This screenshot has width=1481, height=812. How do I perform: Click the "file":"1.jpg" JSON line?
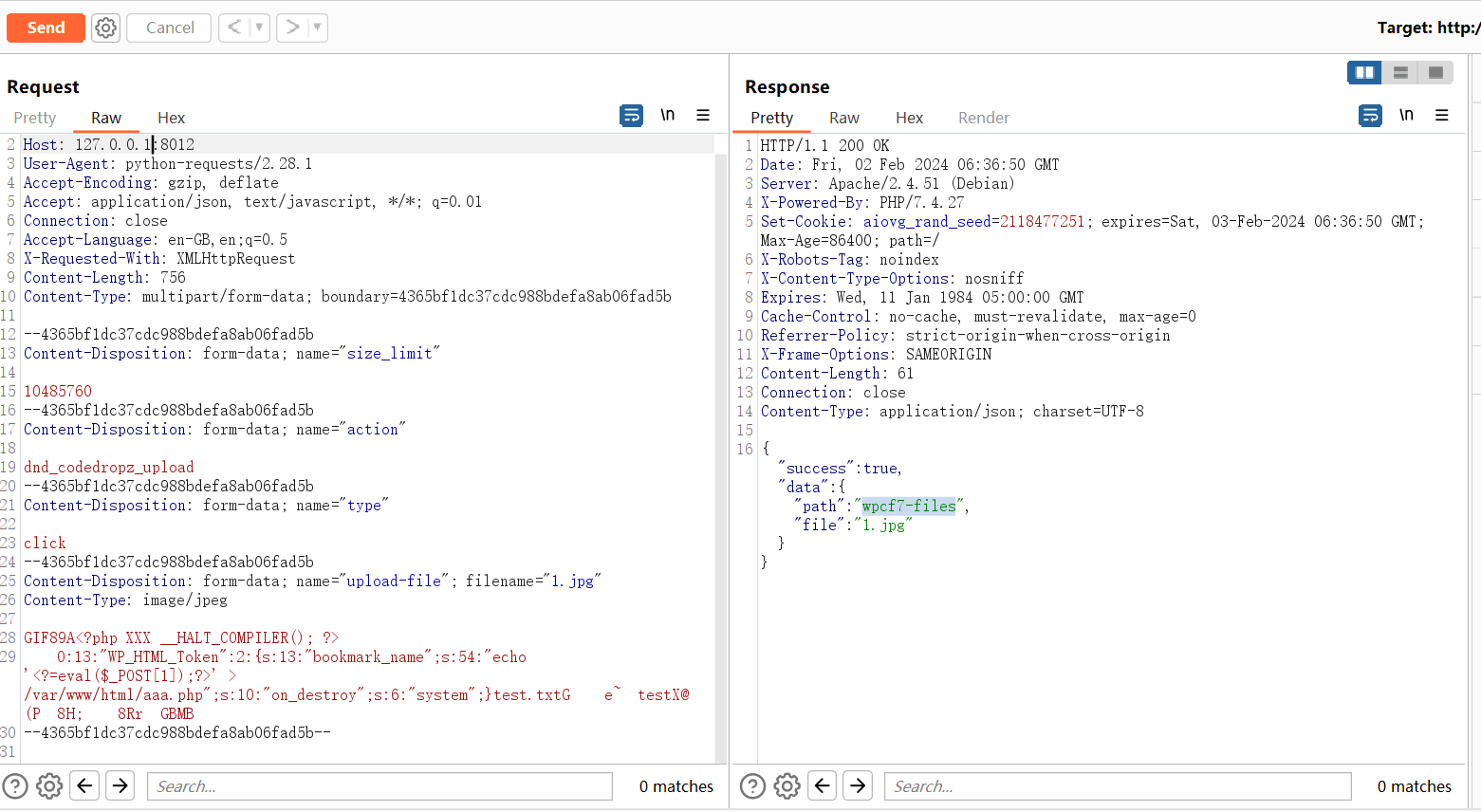pyautogui.click(x=853, y=525)
